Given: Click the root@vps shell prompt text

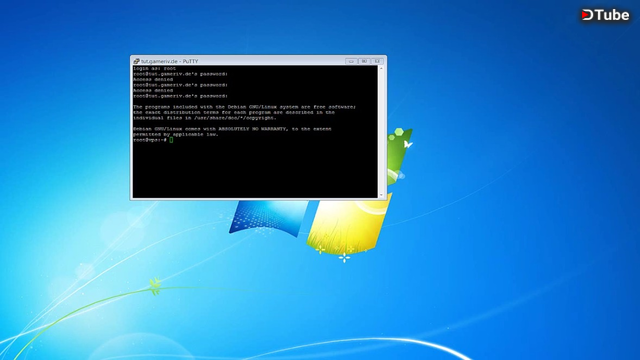Looking at the screenshot, I should [x=150, y=140].
